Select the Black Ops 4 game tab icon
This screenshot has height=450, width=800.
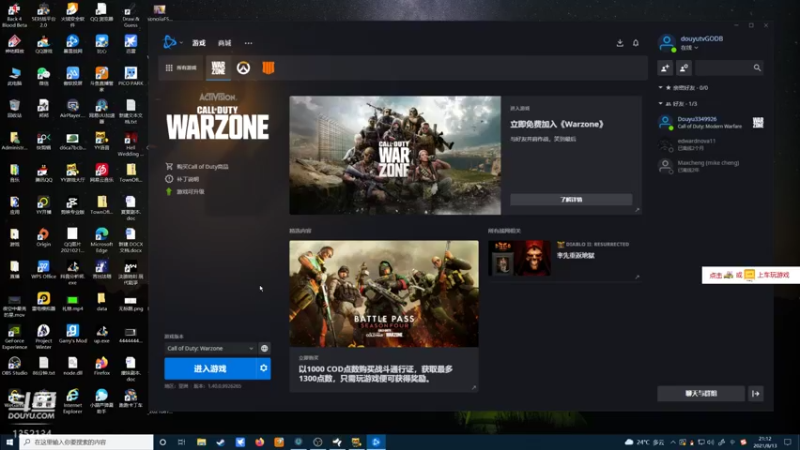click(x=268, y=68)
